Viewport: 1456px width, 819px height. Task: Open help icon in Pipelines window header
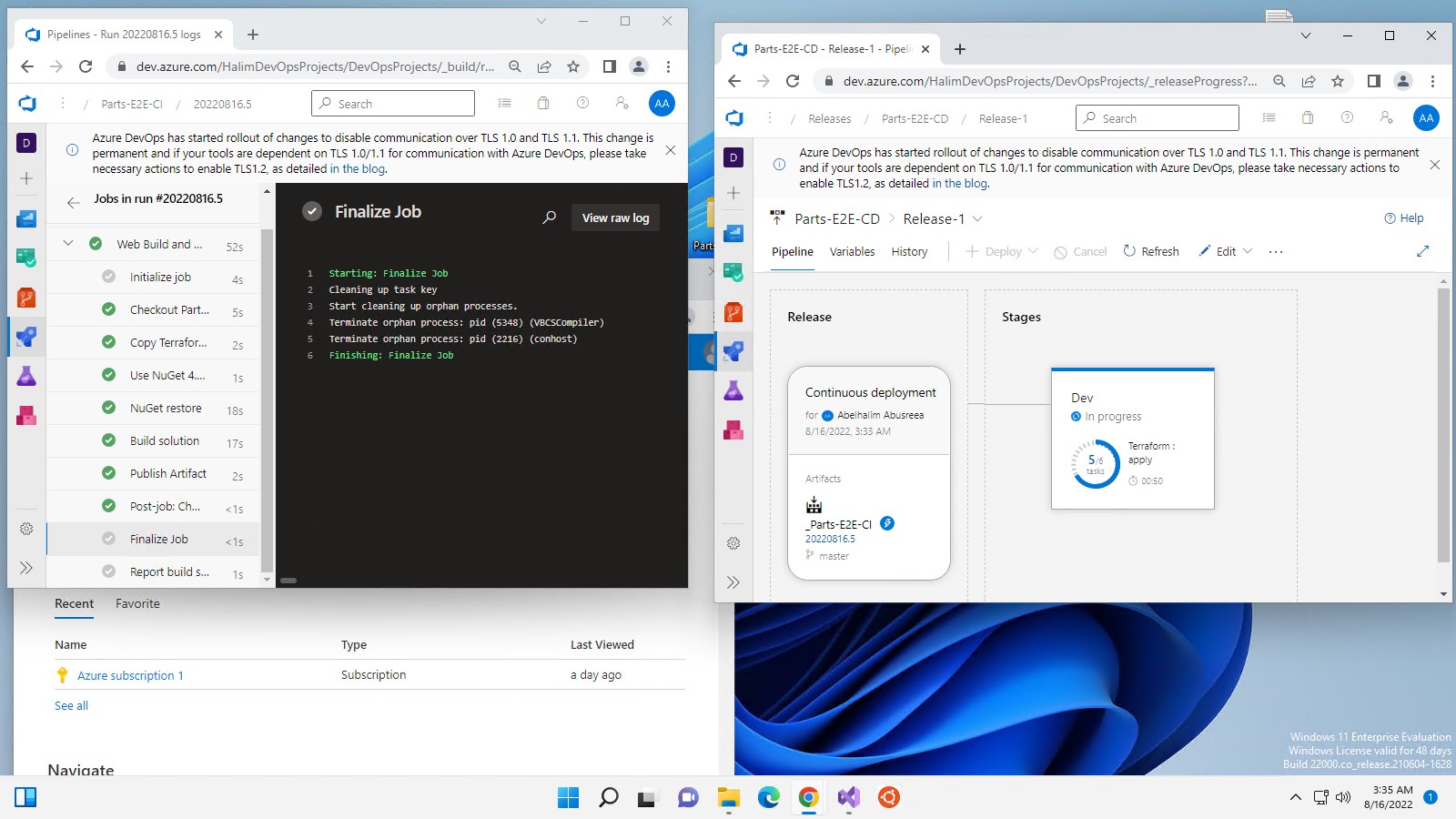coord(582,103)
